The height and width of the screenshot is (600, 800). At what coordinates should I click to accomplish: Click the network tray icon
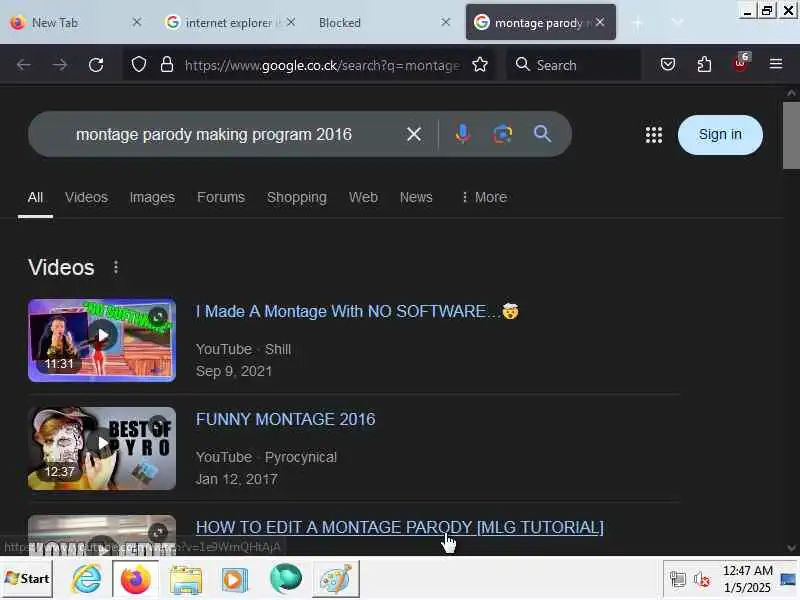(x=678, y=579)
